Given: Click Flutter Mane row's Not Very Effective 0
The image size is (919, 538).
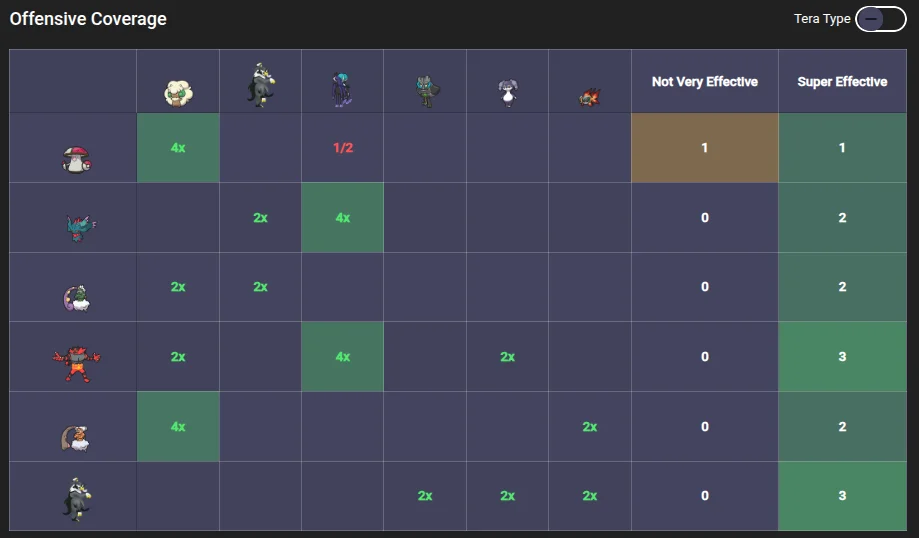Looking at the screenshot, I should click(704, 217).
